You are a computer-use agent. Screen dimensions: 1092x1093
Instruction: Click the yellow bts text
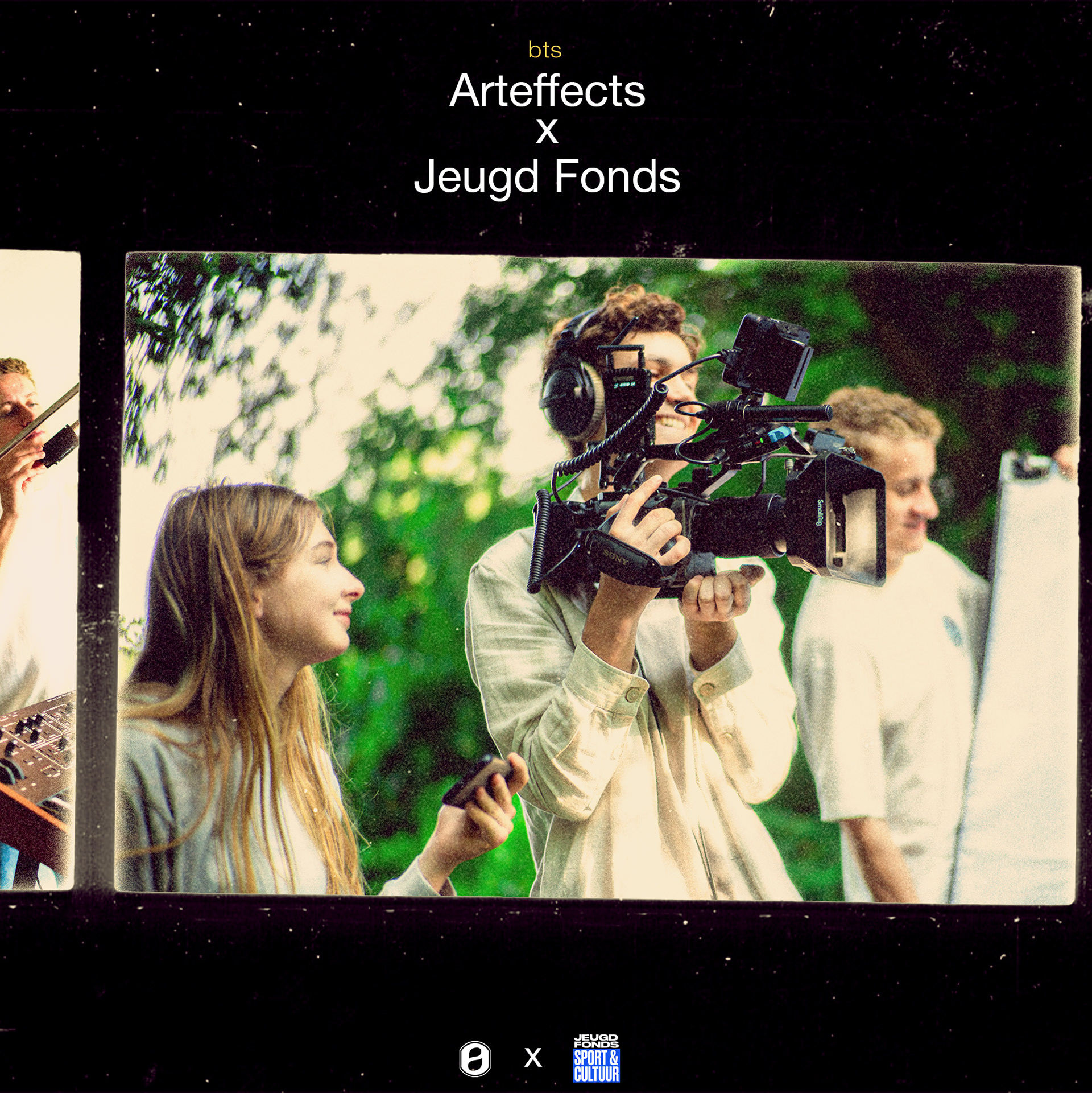click(544, 51)
